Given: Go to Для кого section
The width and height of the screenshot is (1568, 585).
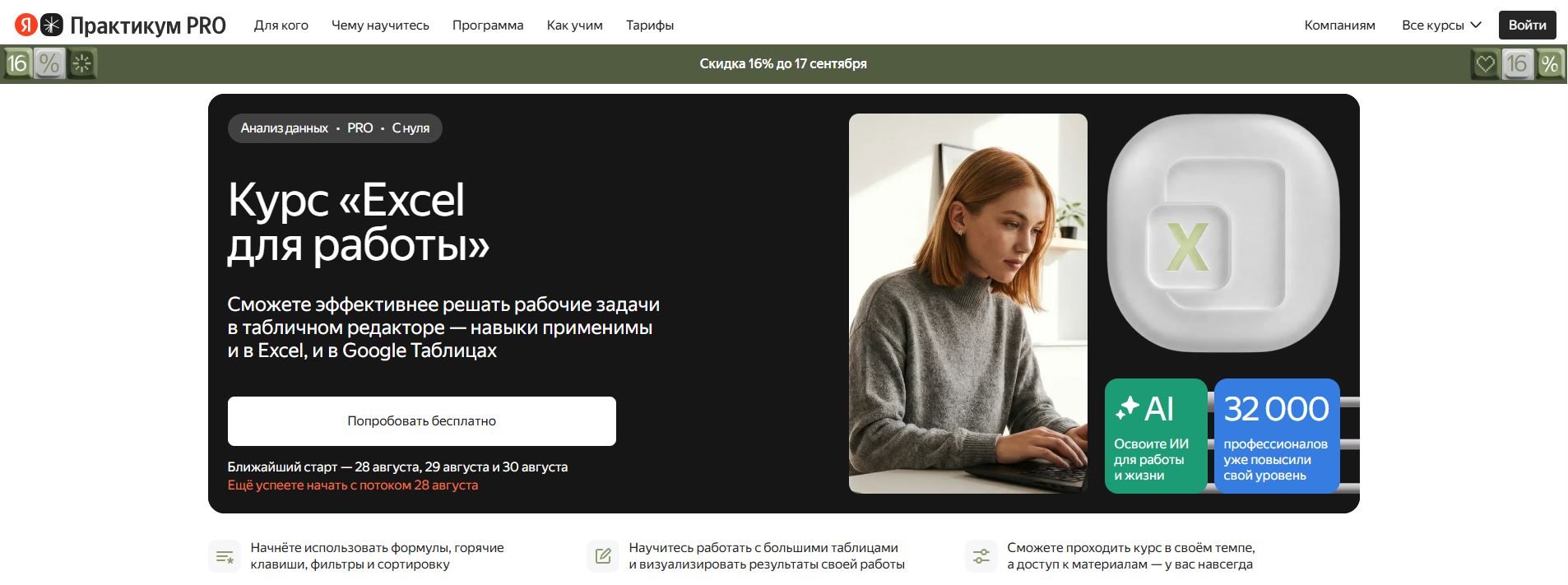Looking at the screenshot, I should 281,26.
